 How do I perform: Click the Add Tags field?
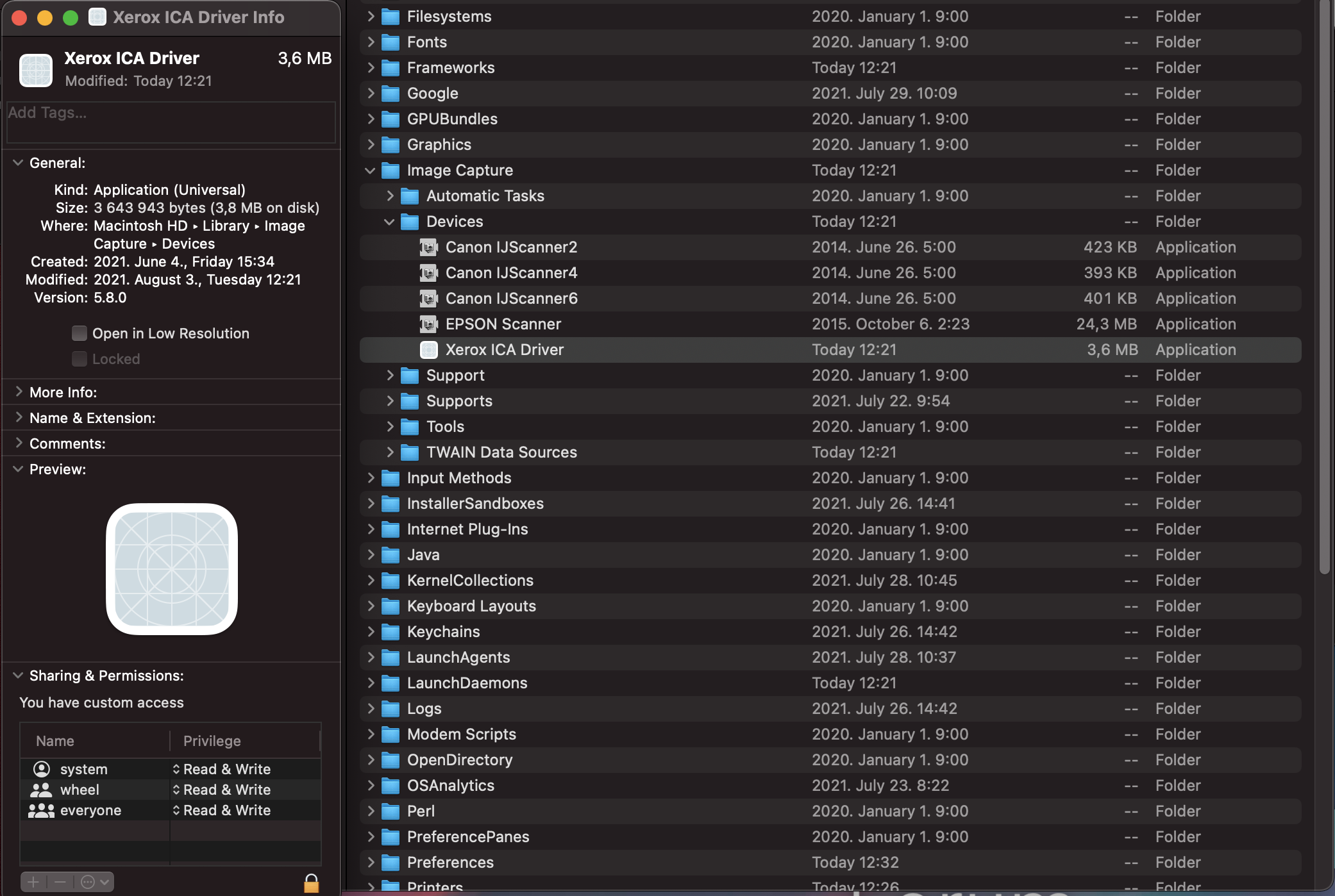171,122
